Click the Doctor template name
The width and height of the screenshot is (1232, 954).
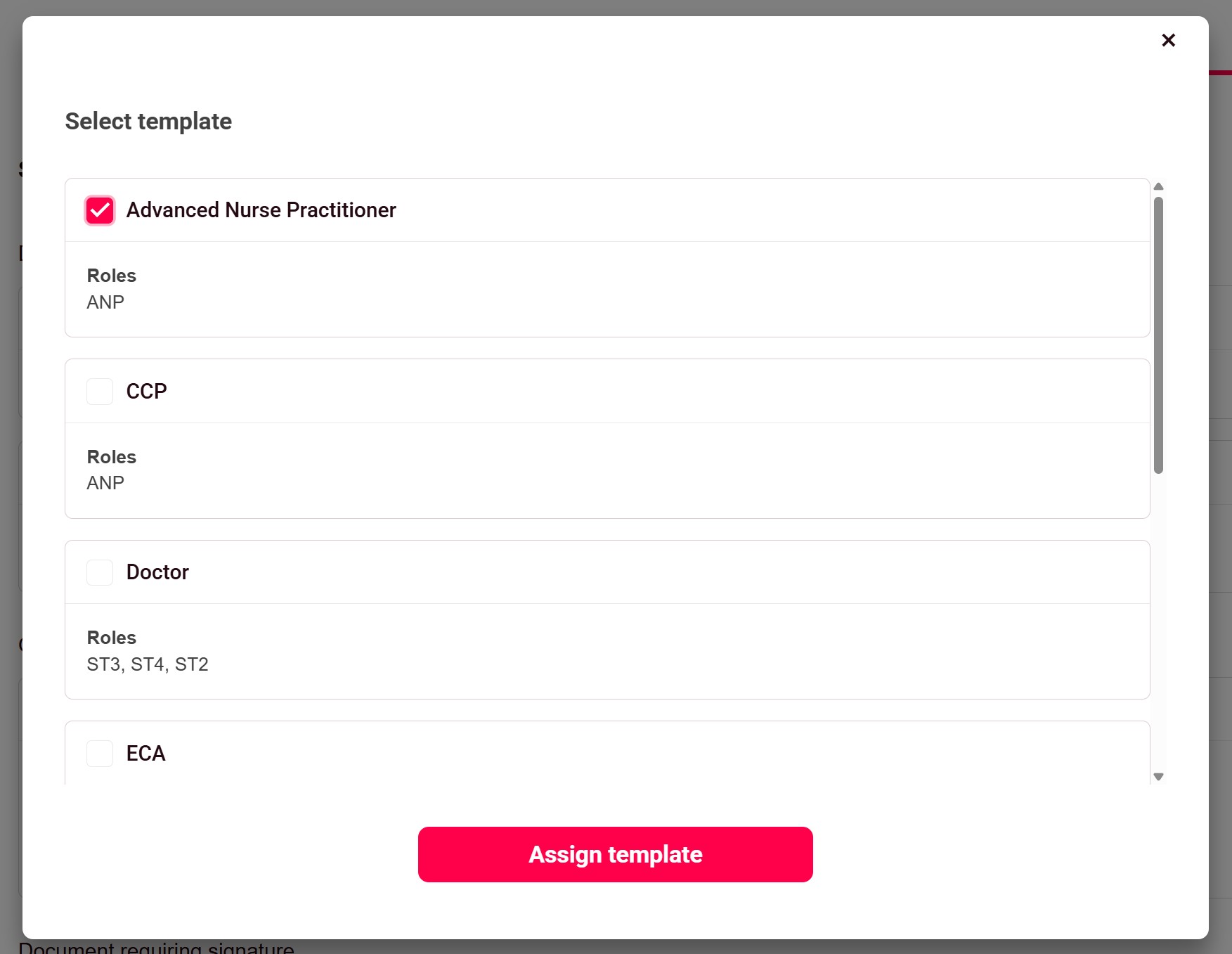click(157, 573)
